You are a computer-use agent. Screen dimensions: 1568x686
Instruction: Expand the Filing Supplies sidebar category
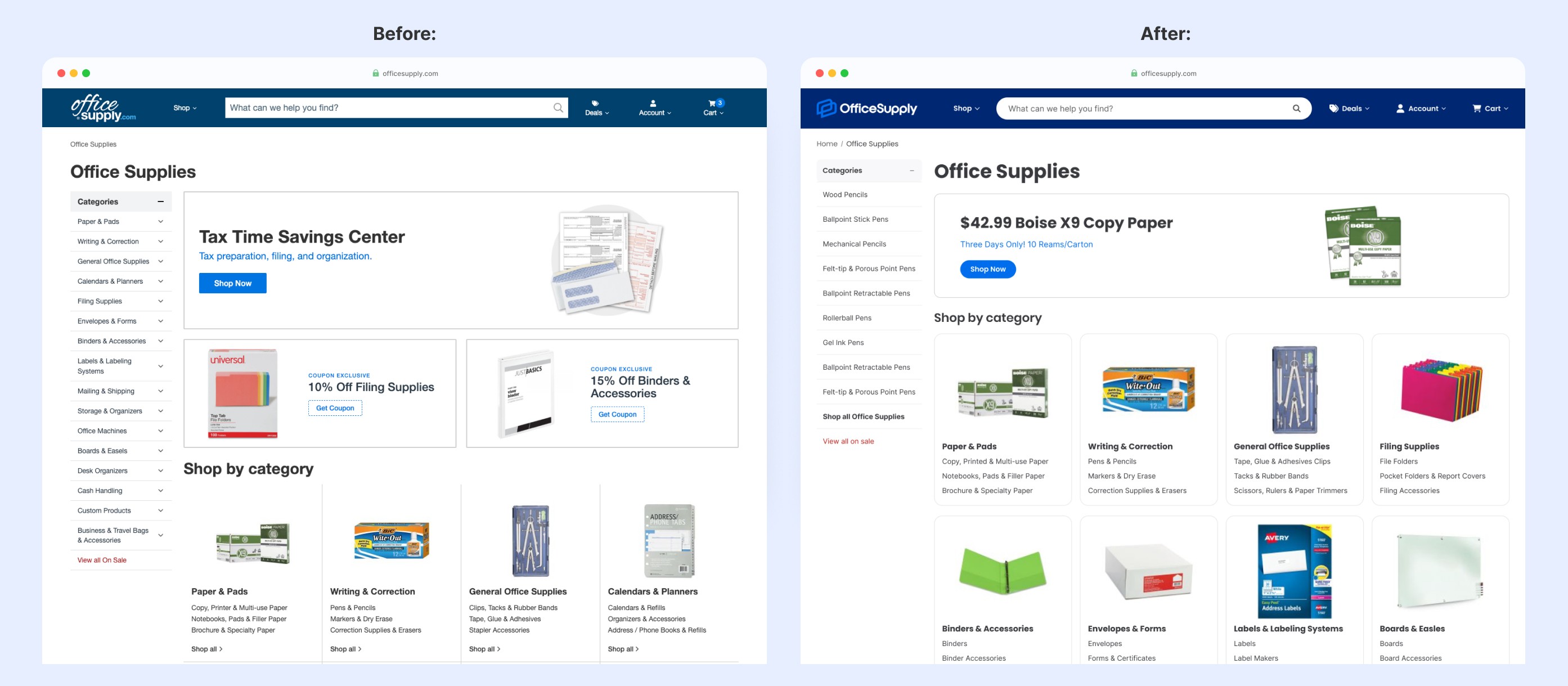(161, 301)
